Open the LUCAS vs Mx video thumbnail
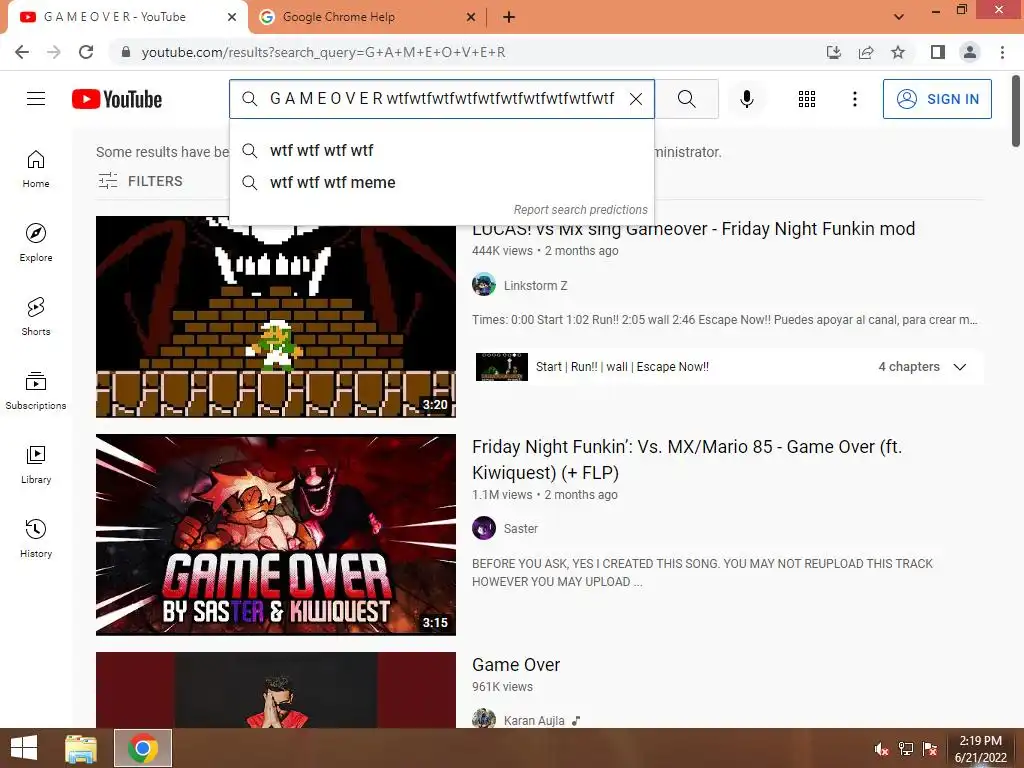 pos(276,317)
